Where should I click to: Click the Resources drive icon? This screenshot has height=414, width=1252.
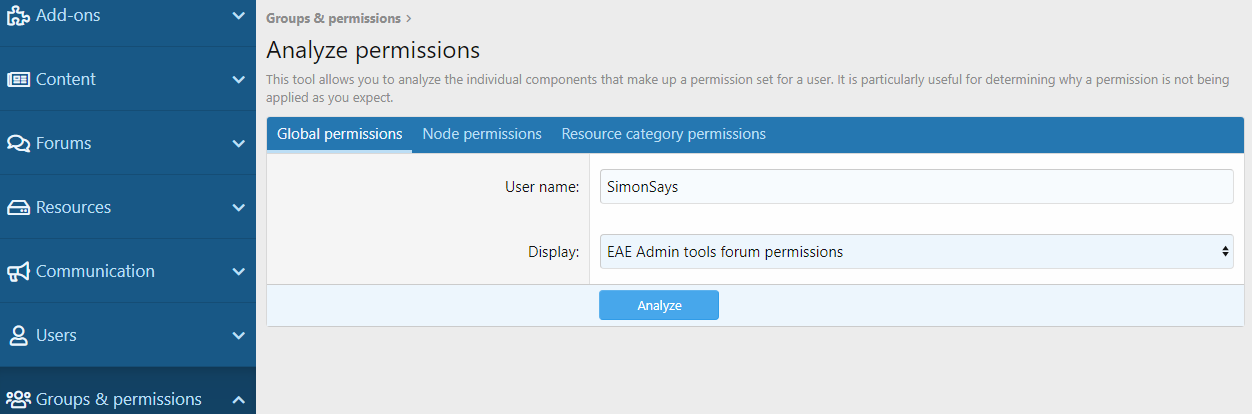click(x=18, y=208)
